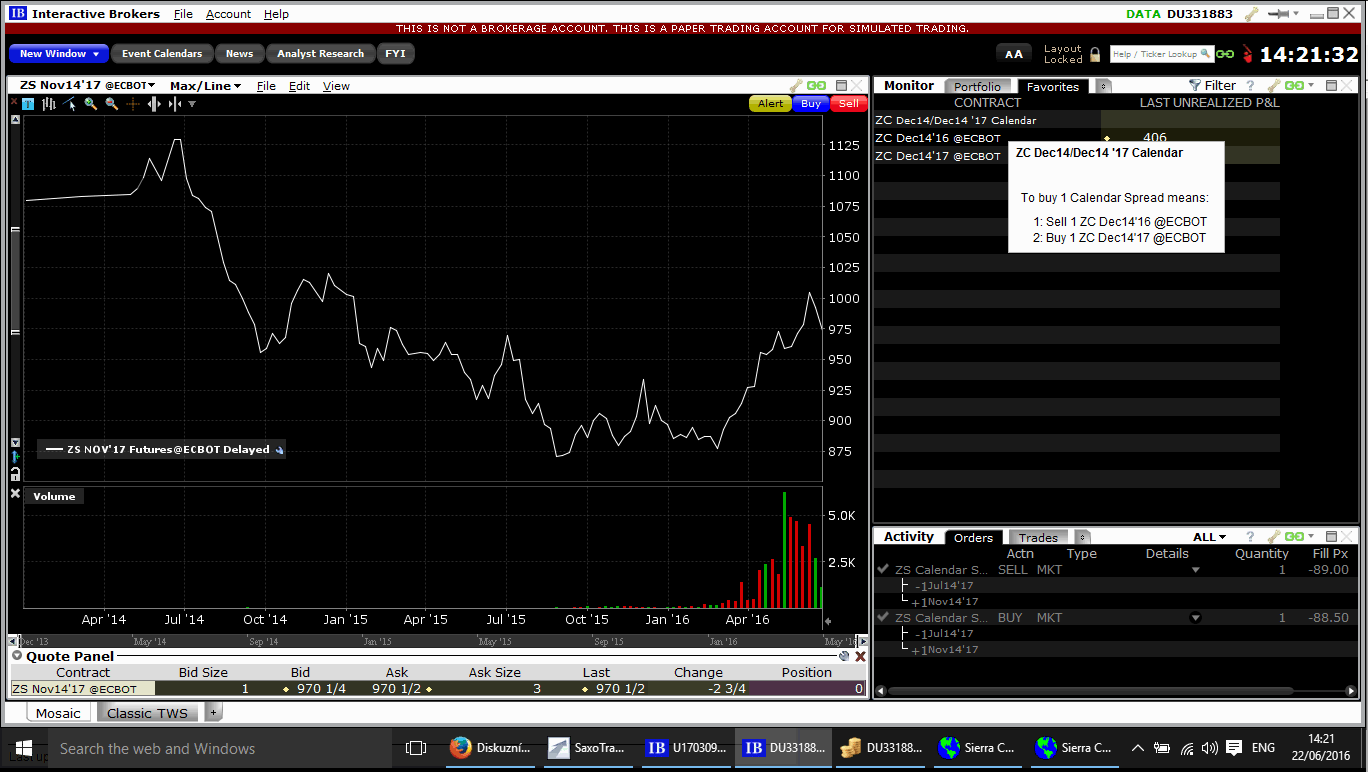Viewport: 1368px width, 772px height.
Task: Click the Activity panel link chain icon
Action: (1294, 537)
